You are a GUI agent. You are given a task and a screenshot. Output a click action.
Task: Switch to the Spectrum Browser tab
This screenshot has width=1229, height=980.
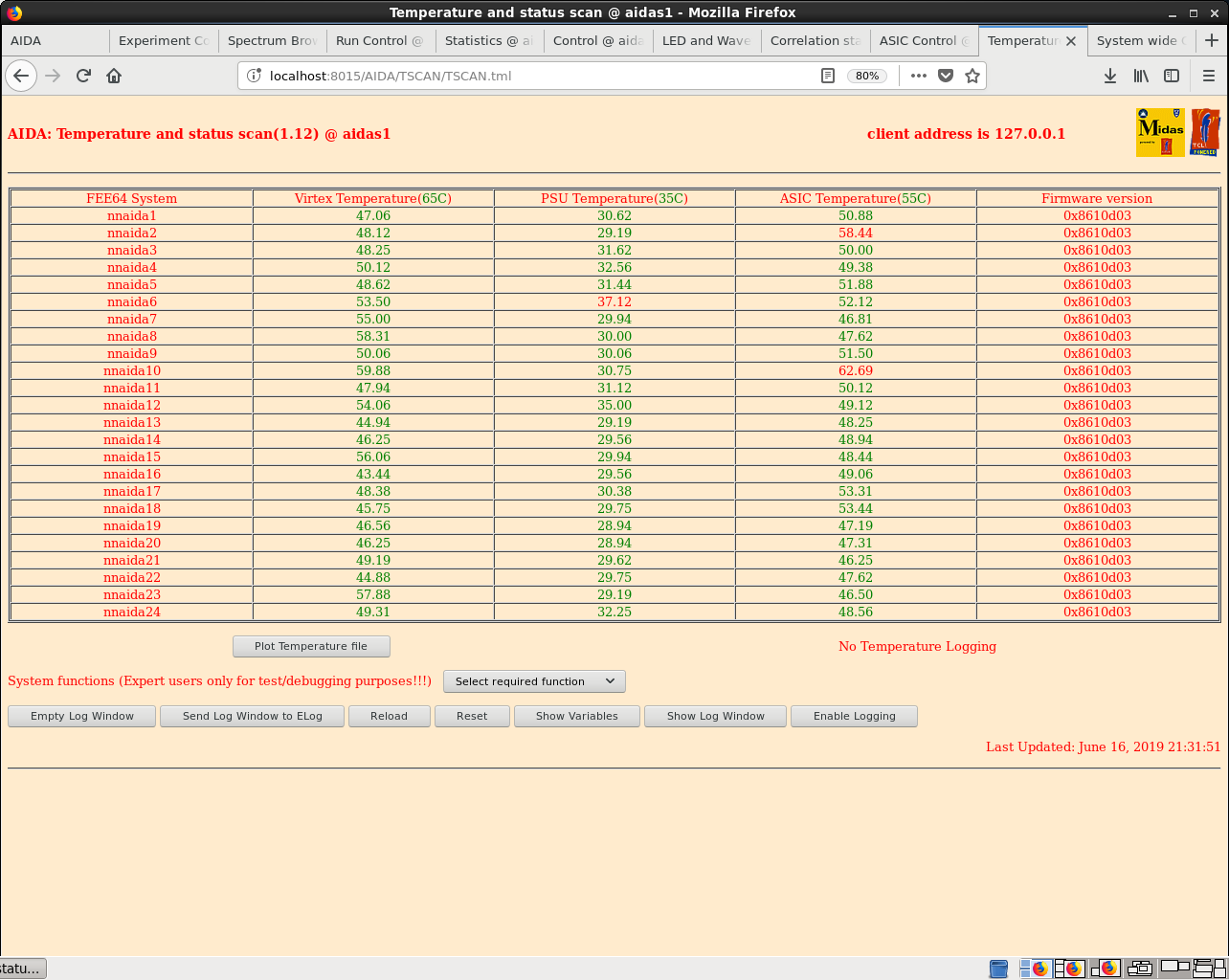coord(272,41)
